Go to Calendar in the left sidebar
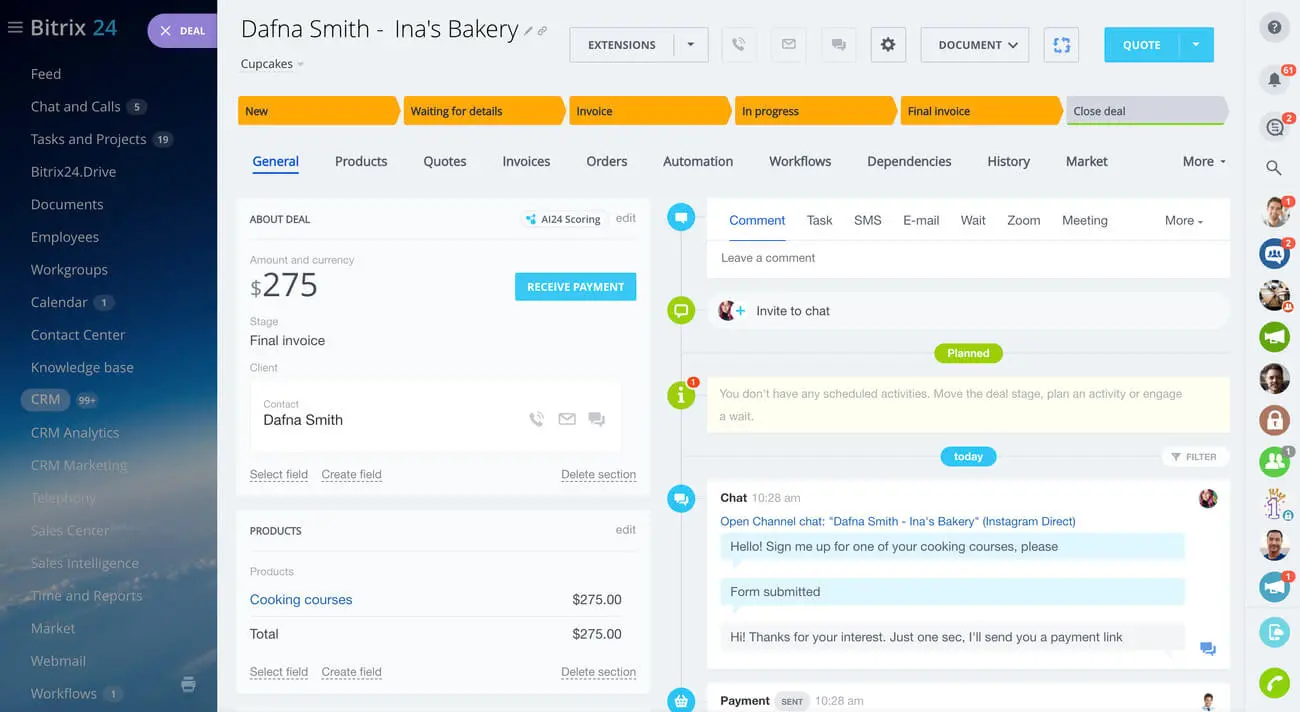 59,302
